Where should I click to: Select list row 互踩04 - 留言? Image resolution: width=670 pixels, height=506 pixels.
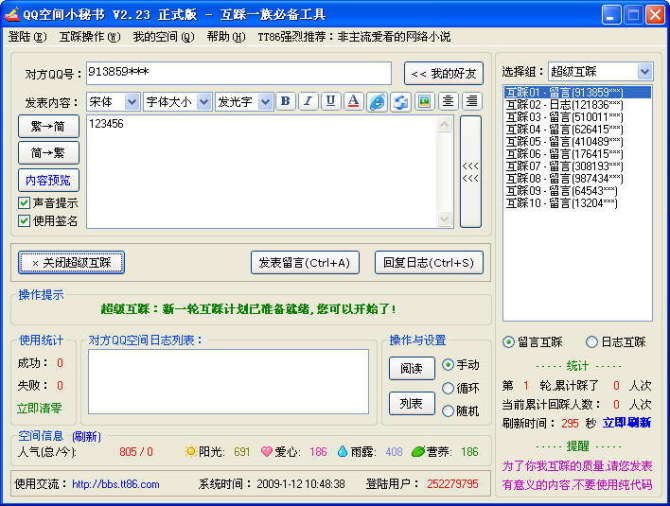(577, 129)
